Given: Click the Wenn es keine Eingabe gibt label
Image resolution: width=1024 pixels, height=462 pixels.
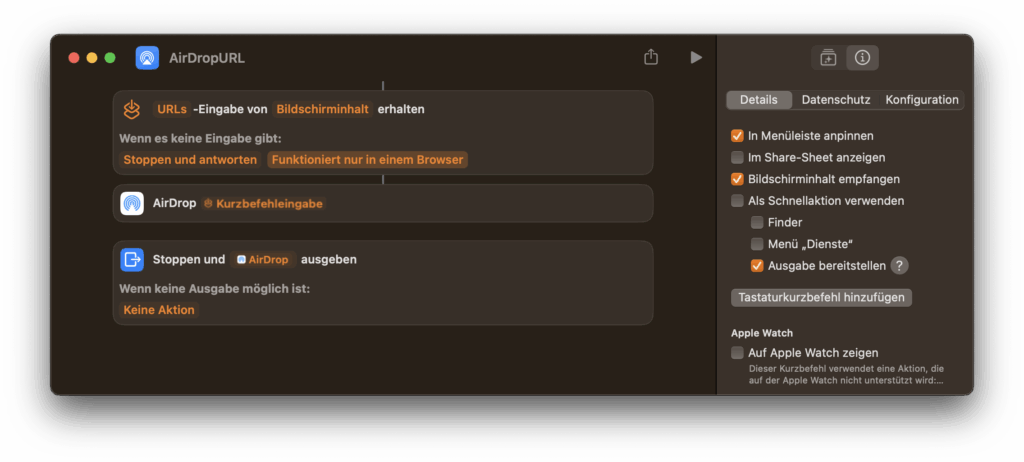Looking at the screenshot, I should pyautogui.click(x=200, y=139).
